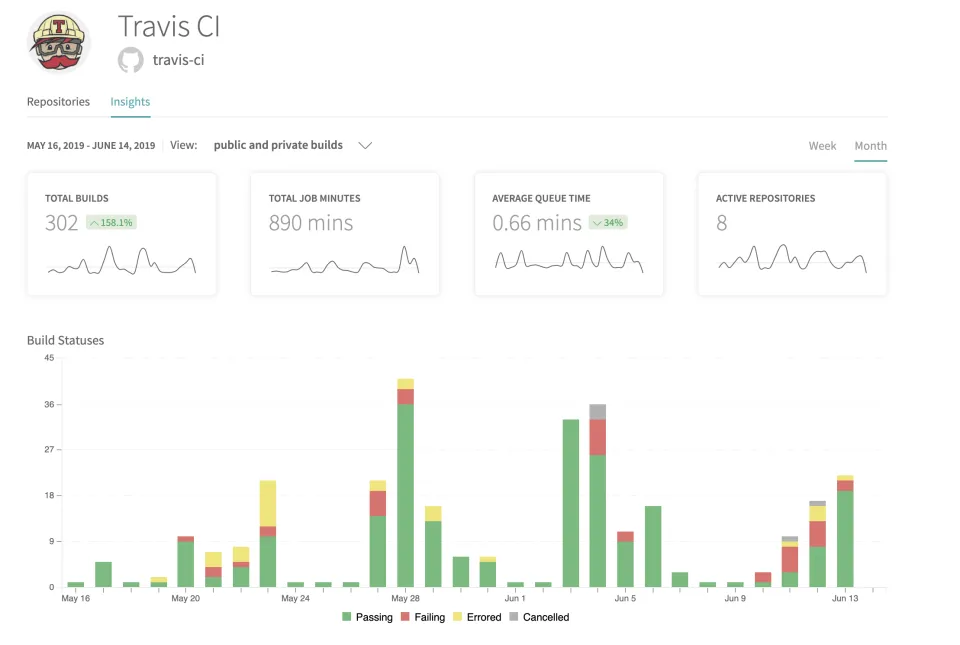Click the Jun 5 axis label
The image size is (960, 645).
pos(625,598)
